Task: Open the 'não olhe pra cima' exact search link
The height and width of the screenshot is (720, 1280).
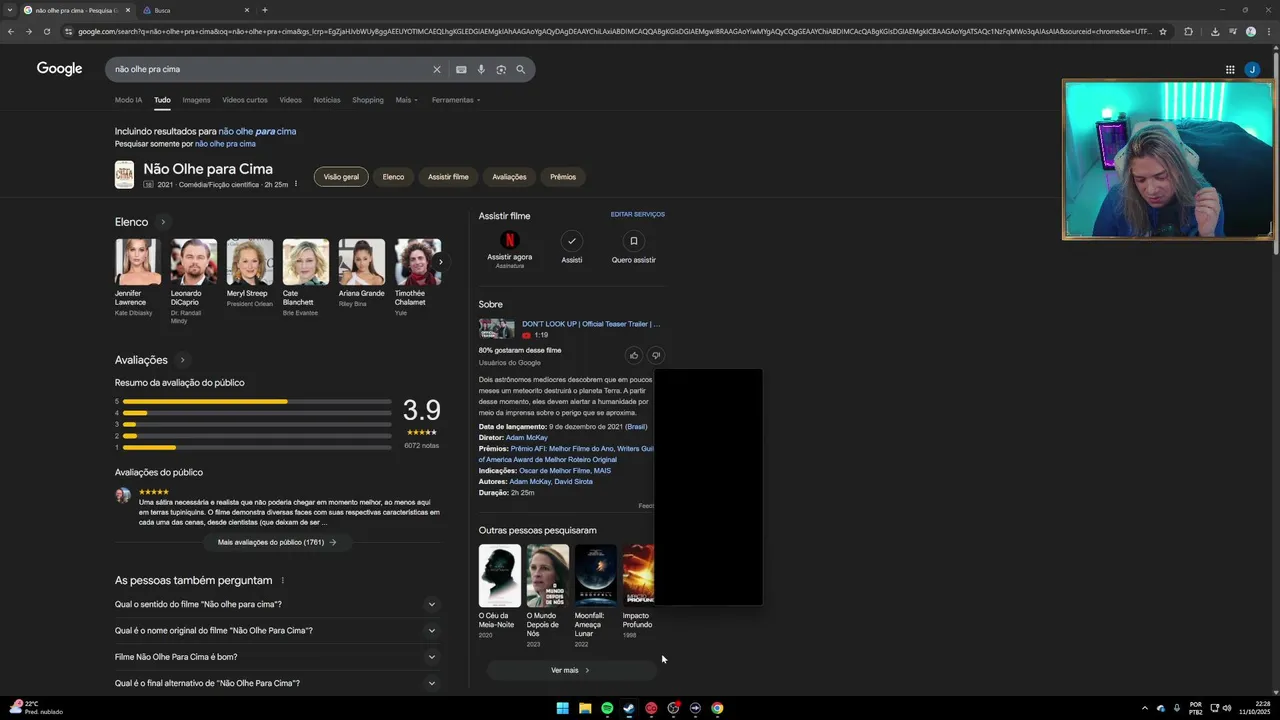Action: click(225, 144)
